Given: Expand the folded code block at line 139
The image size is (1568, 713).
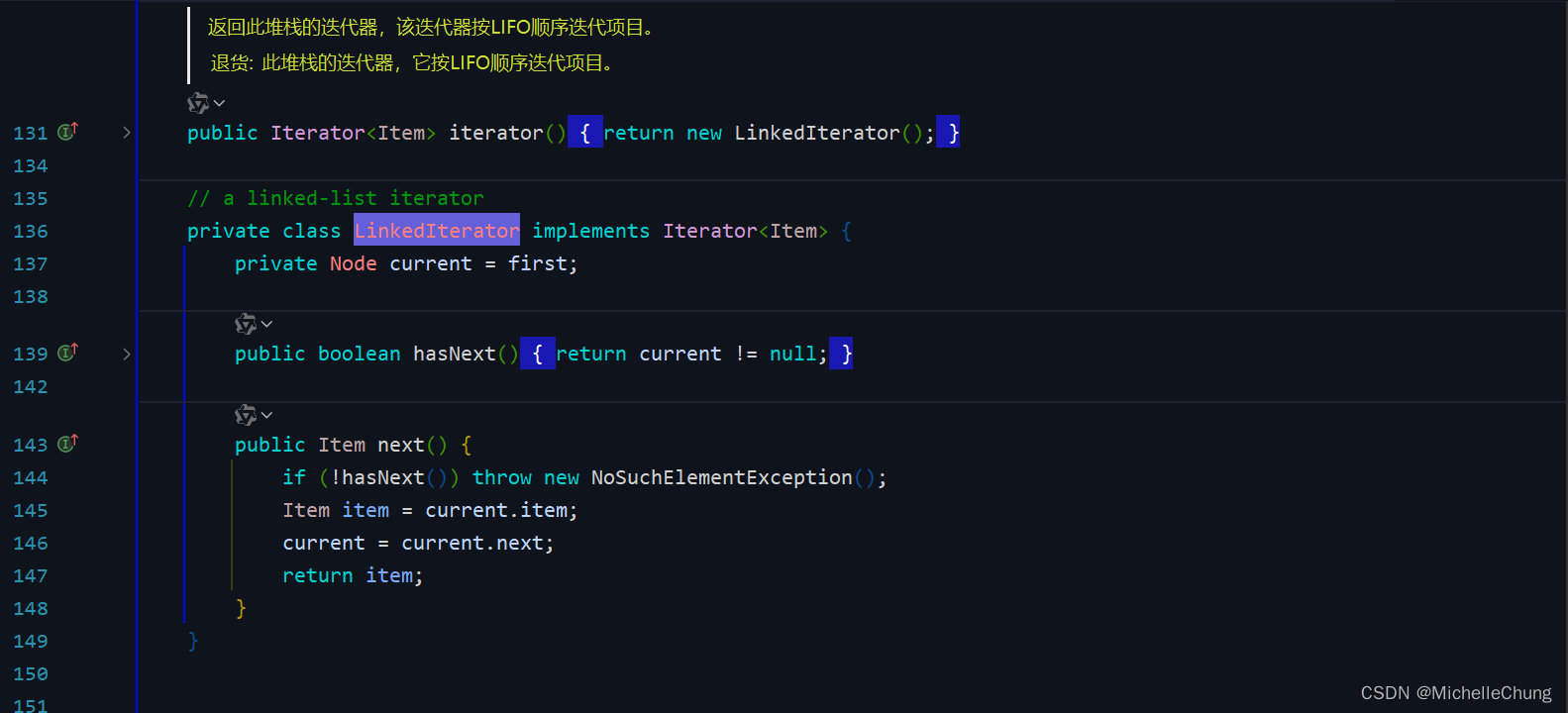Looking at the screenshot, I should tap(127, 354).
